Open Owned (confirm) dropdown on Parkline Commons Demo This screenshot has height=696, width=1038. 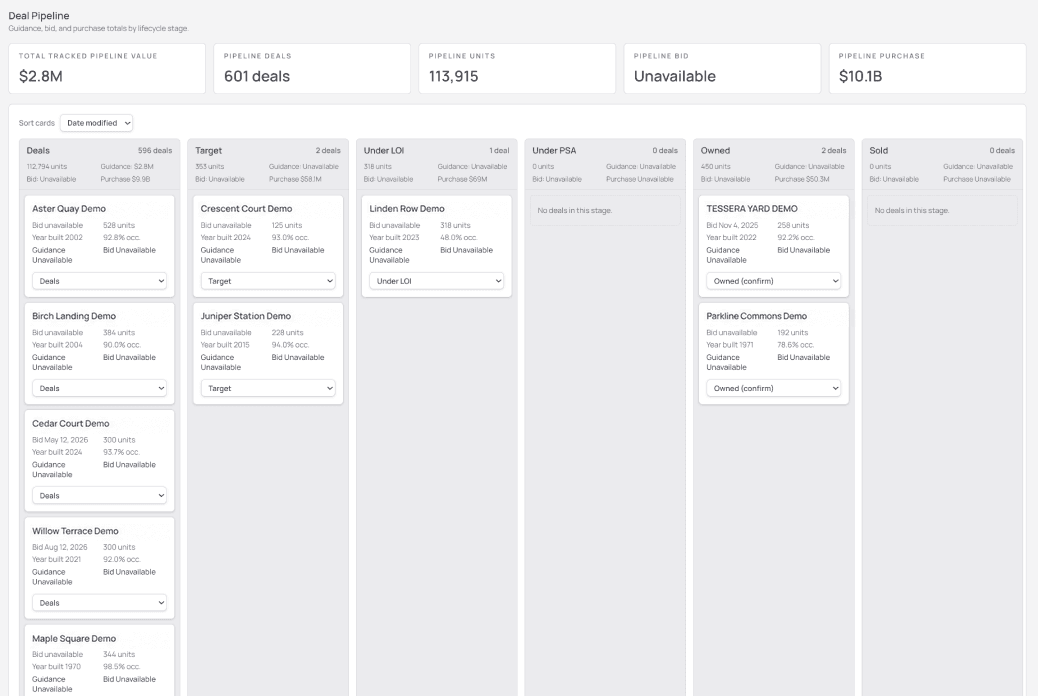(x=773, y=388)
